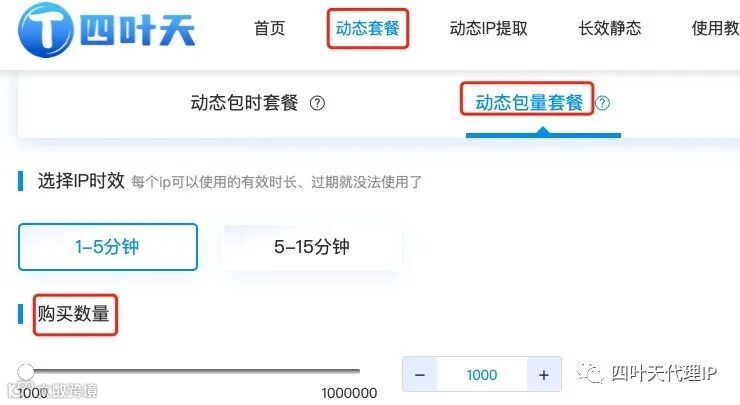Image resolution: width=740 pixels, height=405 pixels.
Task: Select the 1-5分钟 IP duration option
Action: [x=108, y=247]
